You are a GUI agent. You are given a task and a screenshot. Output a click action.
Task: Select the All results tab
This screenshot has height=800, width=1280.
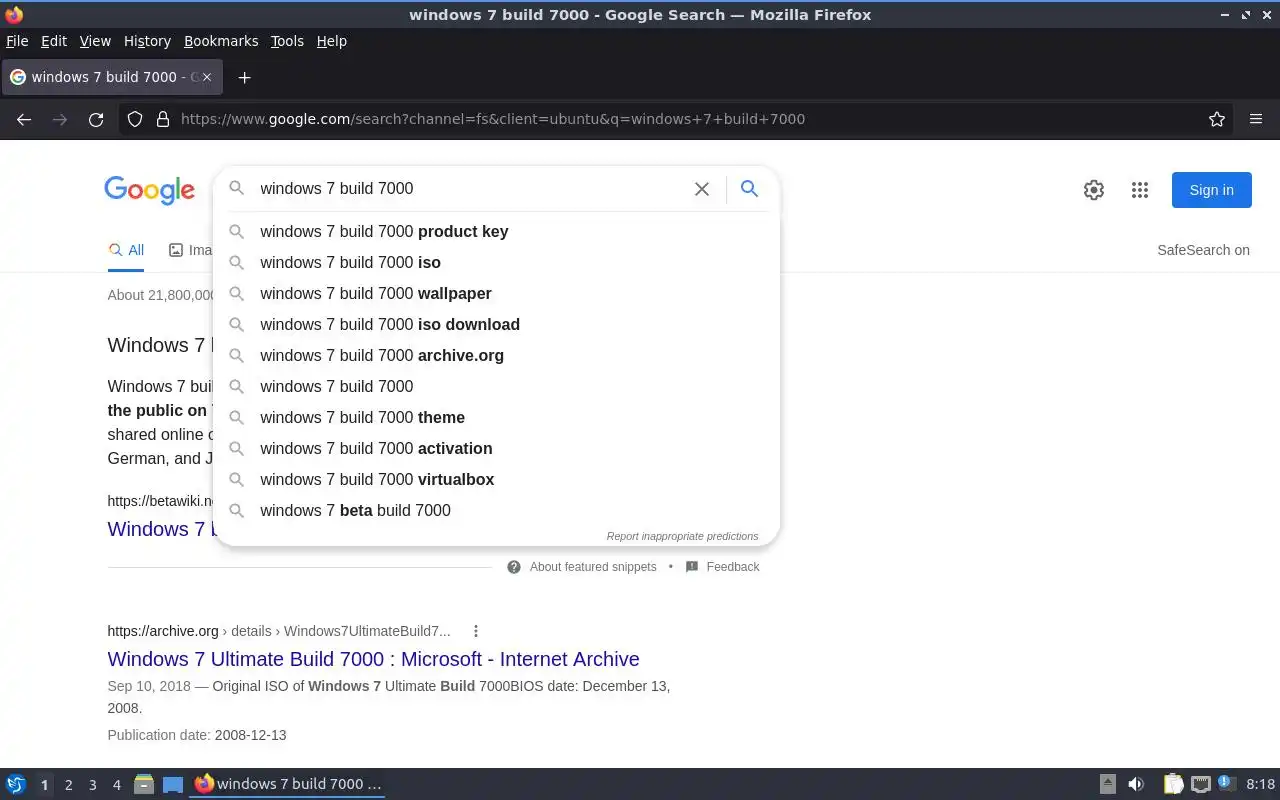point(126,250)
